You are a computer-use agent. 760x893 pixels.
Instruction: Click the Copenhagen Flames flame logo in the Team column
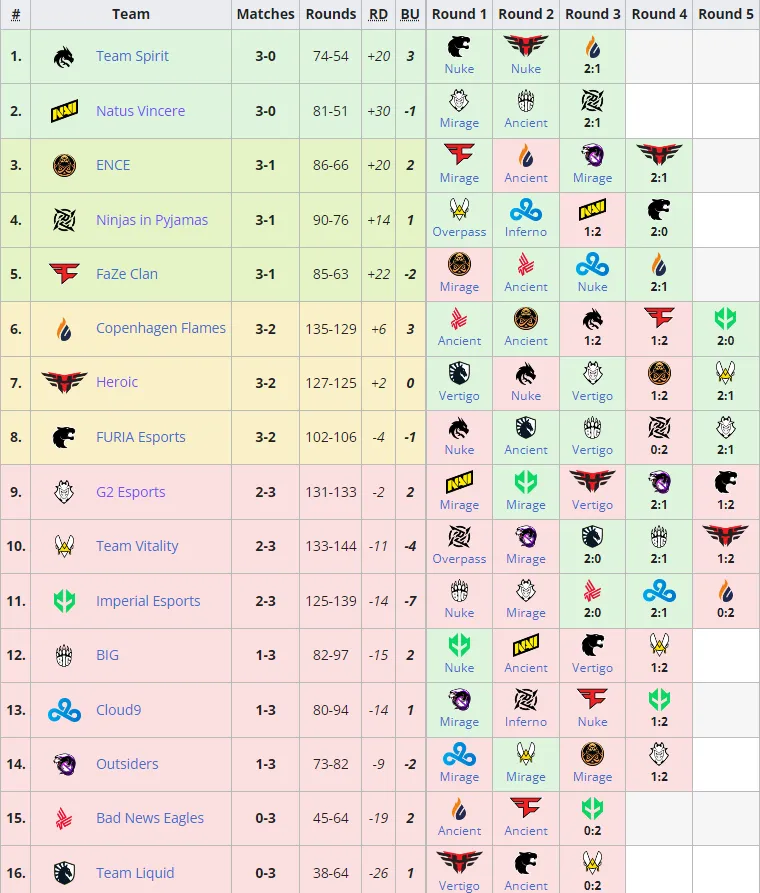(64, 329)
